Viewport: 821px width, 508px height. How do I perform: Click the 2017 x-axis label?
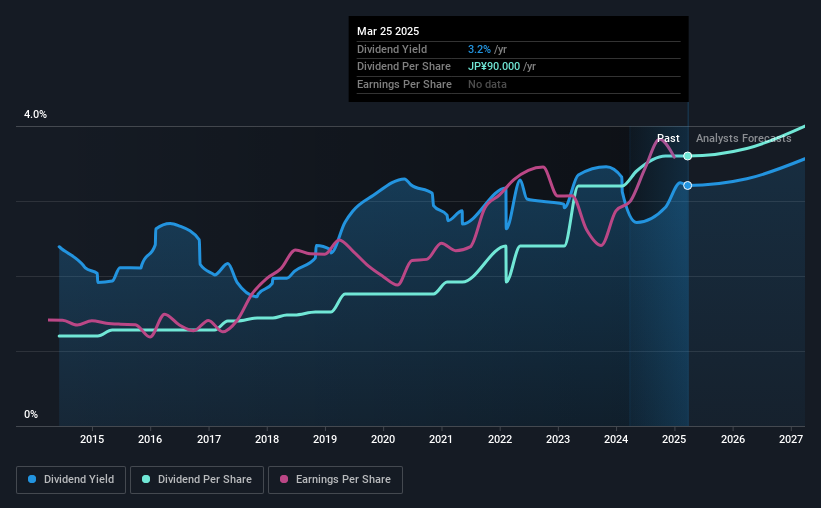coord(208,439)
